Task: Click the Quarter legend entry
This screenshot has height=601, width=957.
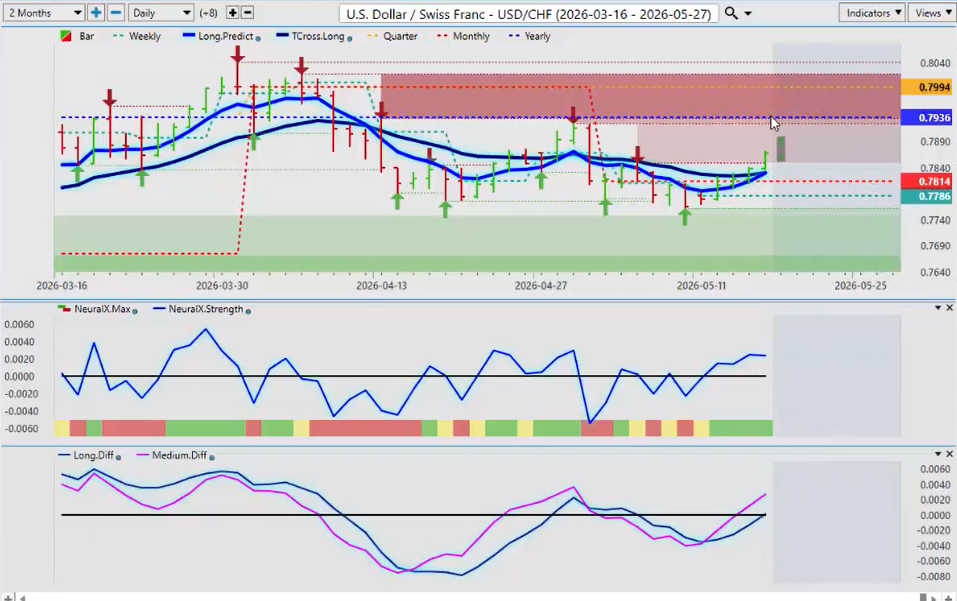Action: pos(392,37)
